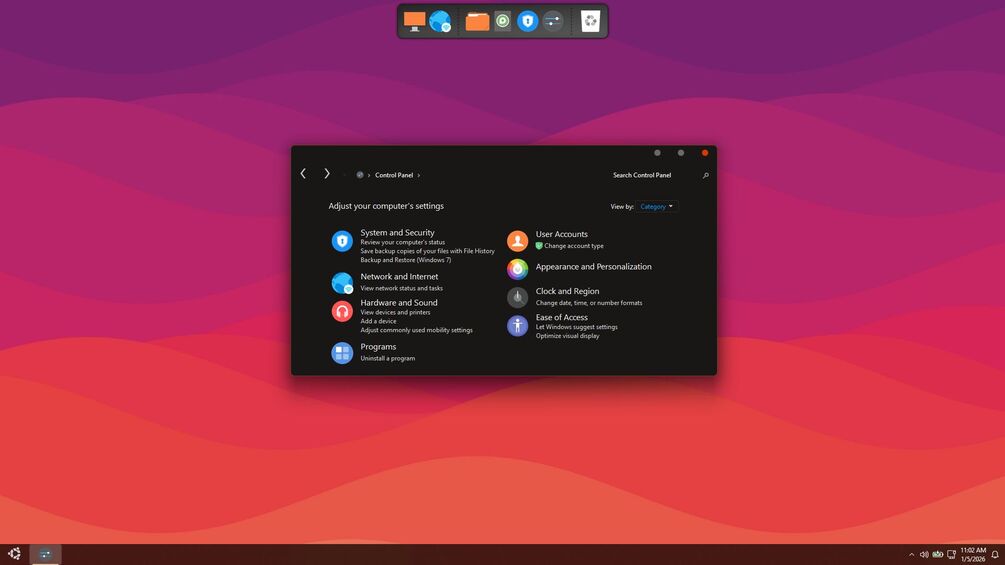Click Review your computer's status link
Image resolution: width=1005 pixels, height=565 pixels.
[403, 242]
